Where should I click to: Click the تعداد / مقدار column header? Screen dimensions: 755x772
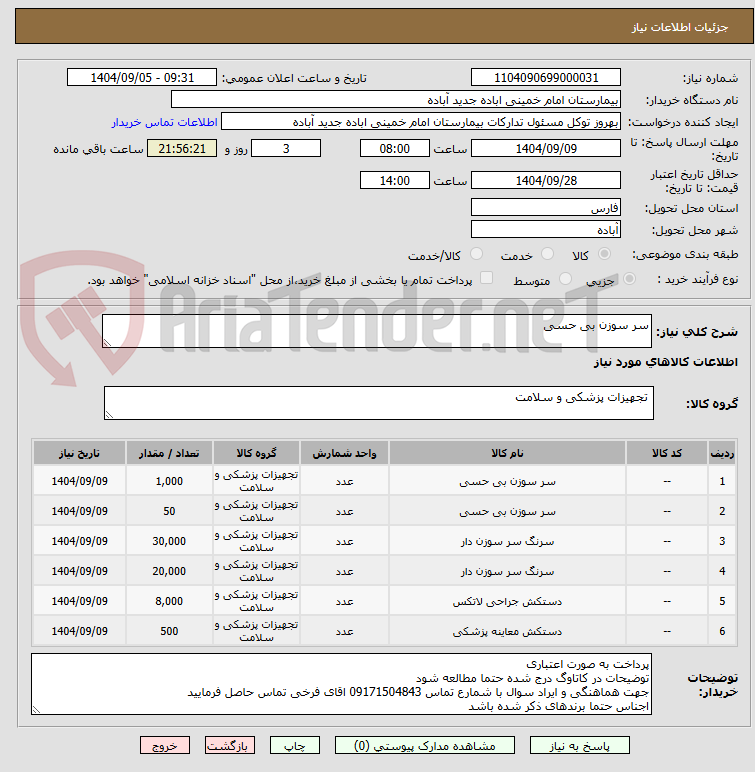coord(169,453)
